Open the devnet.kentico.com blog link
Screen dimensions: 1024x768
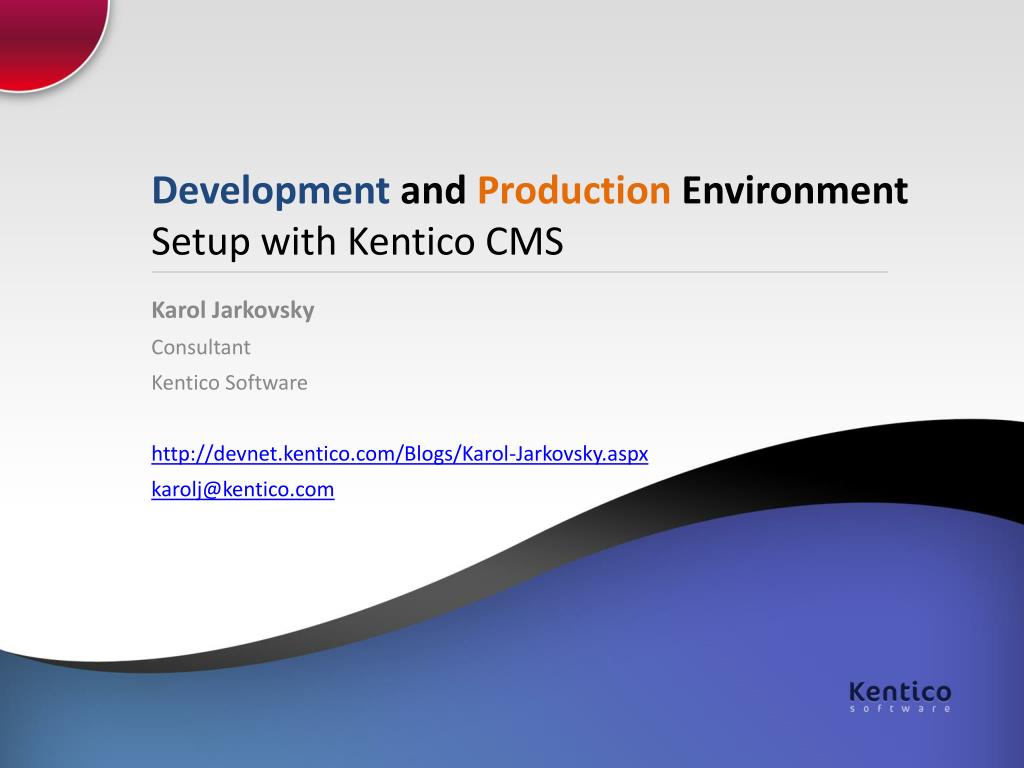400,453
